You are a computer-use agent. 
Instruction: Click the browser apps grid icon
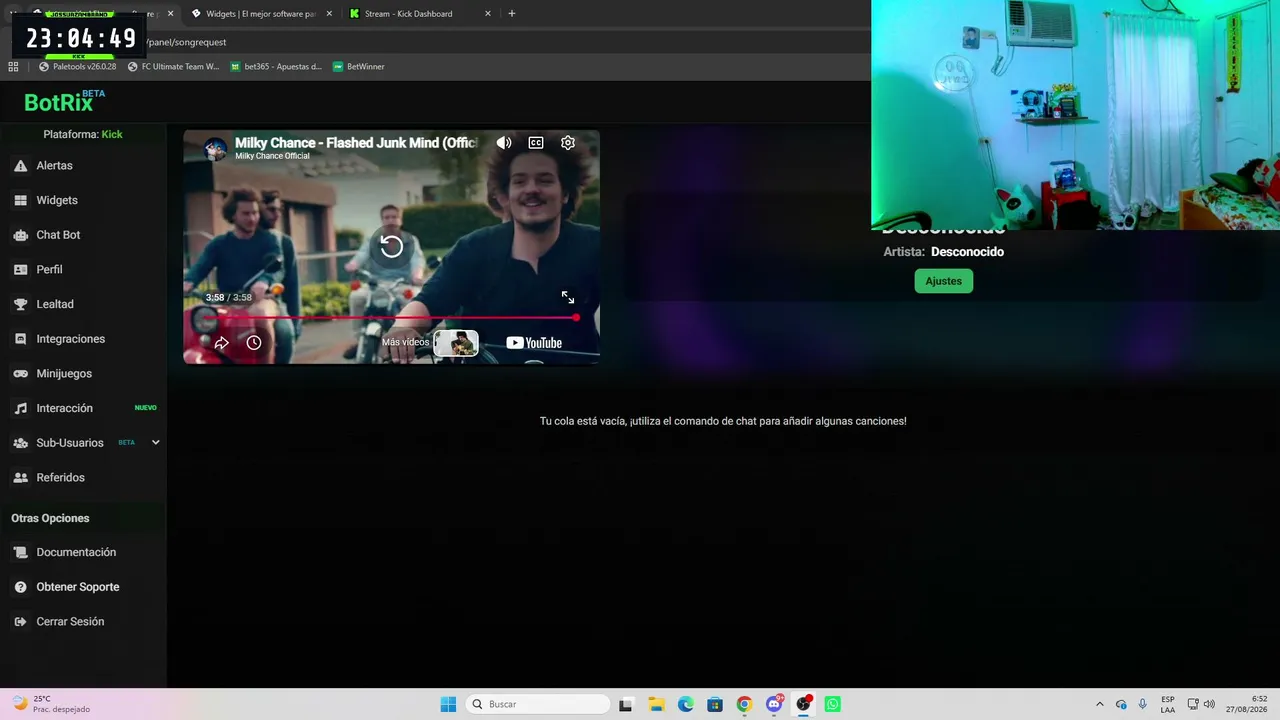tap(13, 67)
